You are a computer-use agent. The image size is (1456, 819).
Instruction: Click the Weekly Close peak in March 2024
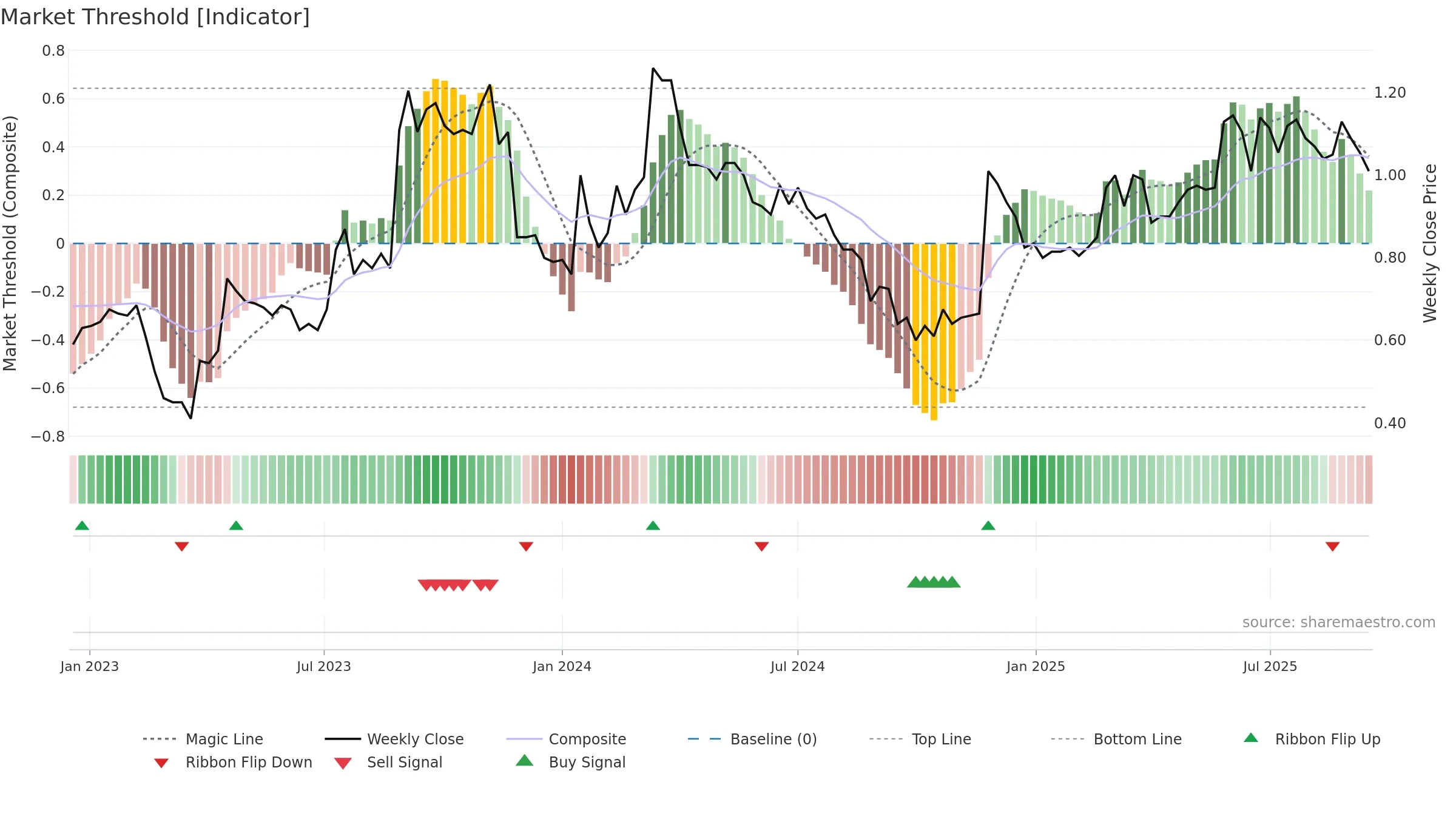(653, 69)
